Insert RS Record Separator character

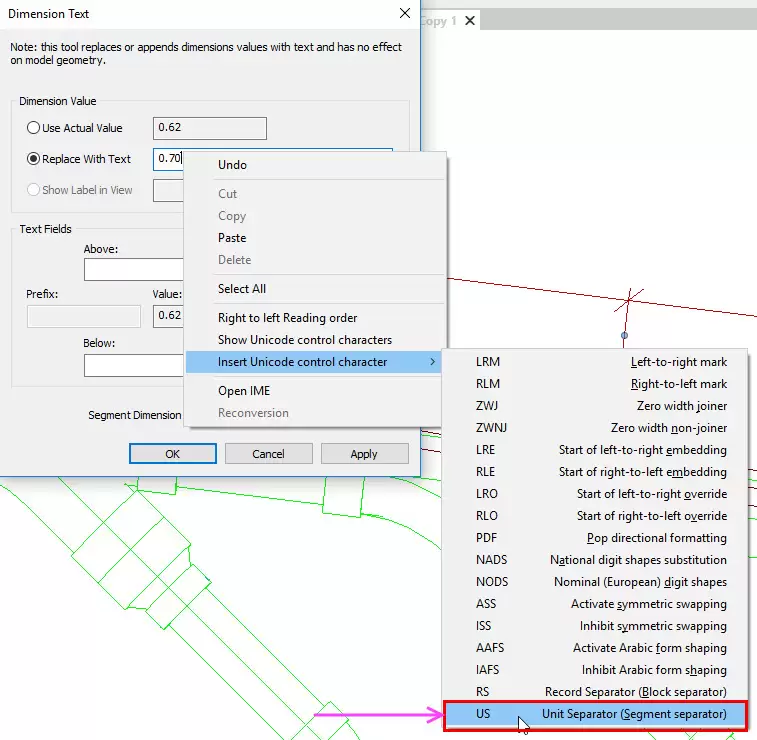click(x=595, y=692)
